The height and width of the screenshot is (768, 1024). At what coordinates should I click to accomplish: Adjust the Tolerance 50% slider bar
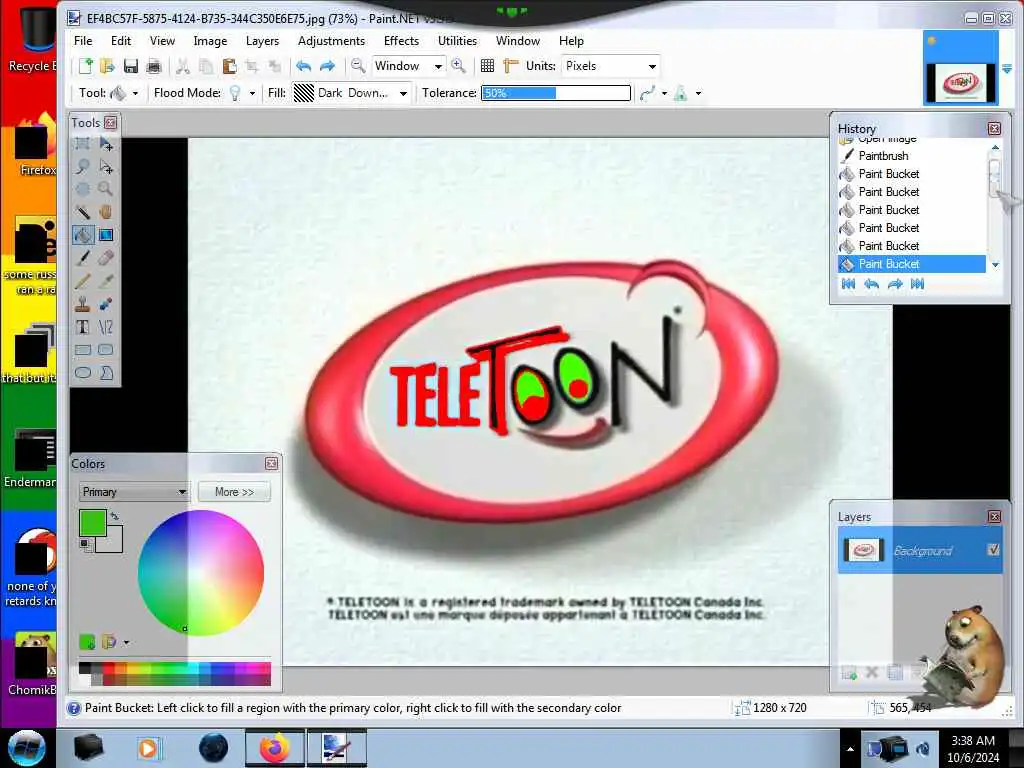point(556,93)
